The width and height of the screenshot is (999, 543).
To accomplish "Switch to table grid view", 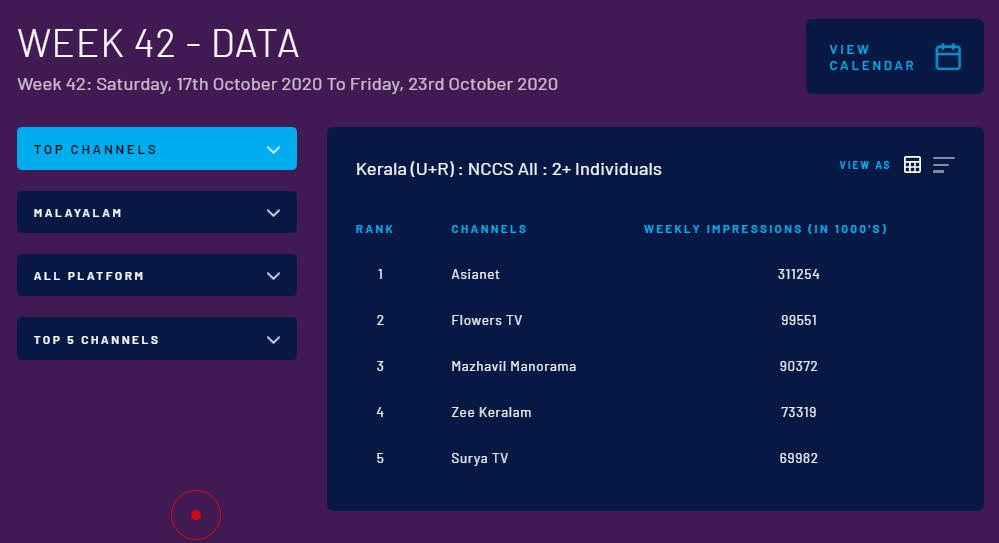I will pos(912,165).
